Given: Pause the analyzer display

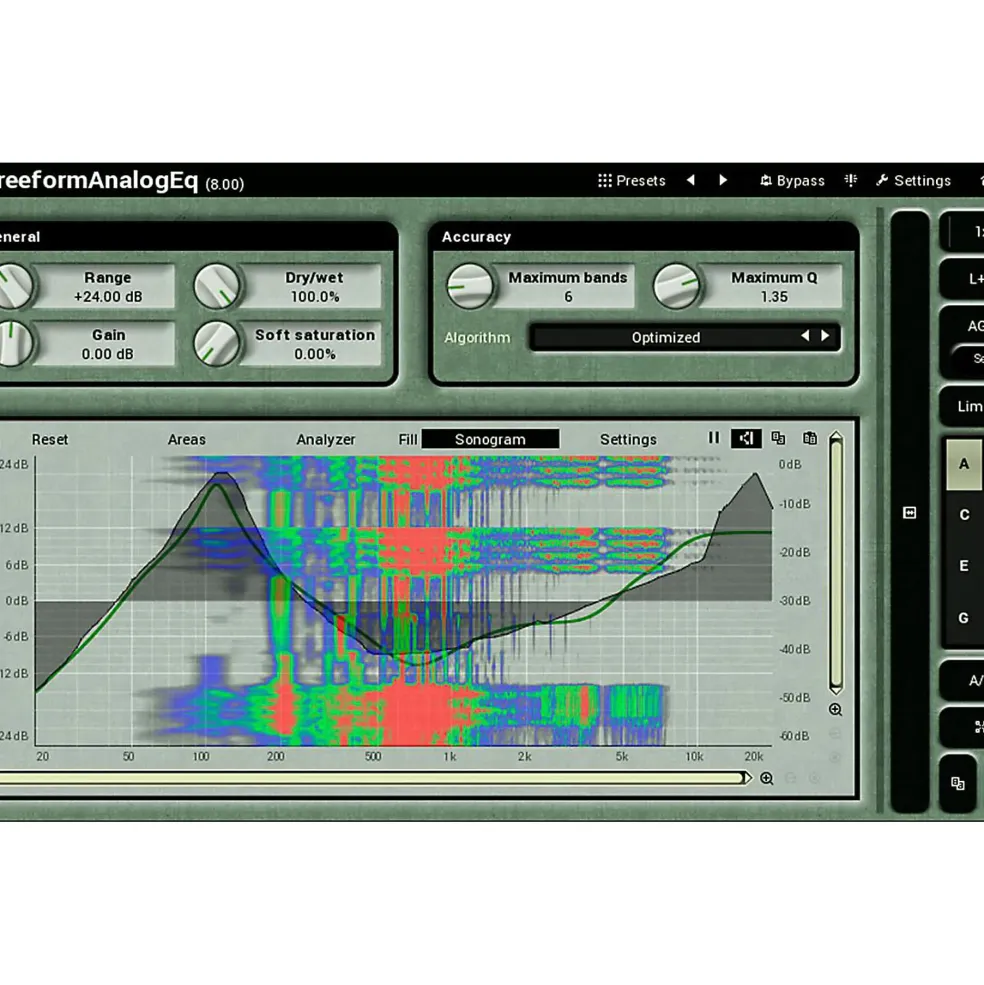Looking at the screenshot, I should click(714, 438).
